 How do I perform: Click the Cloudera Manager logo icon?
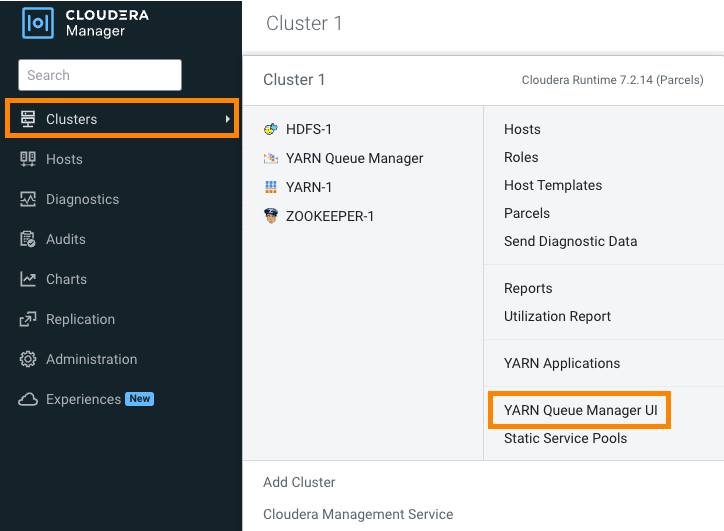coord(38,23)
